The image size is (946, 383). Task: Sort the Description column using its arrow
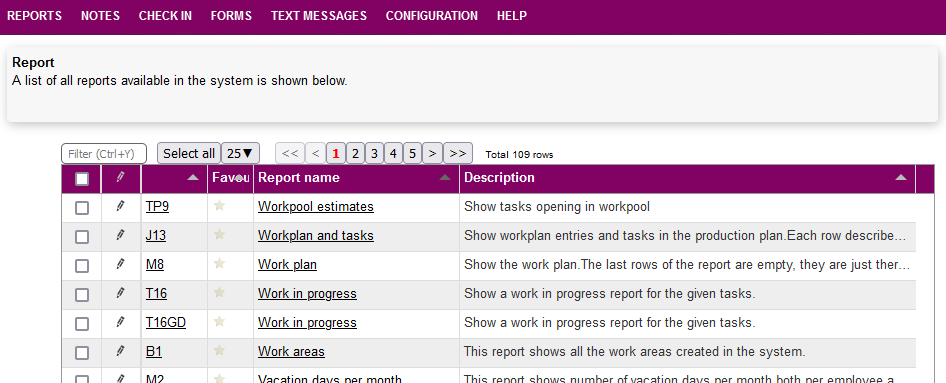901,177
